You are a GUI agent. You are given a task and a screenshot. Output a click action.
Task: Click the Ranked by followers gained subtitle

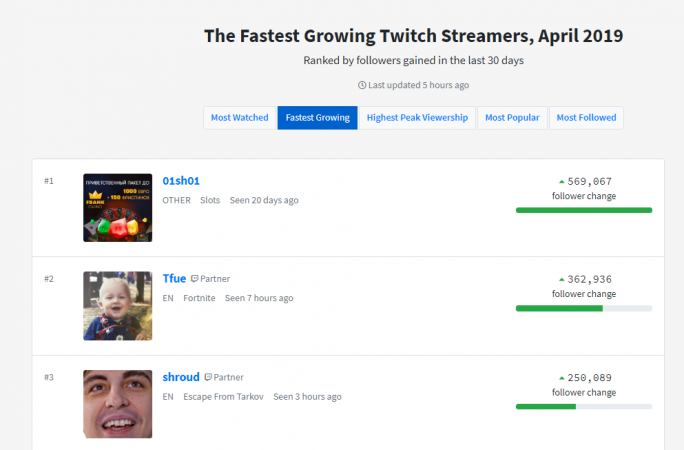pos(414,60)
